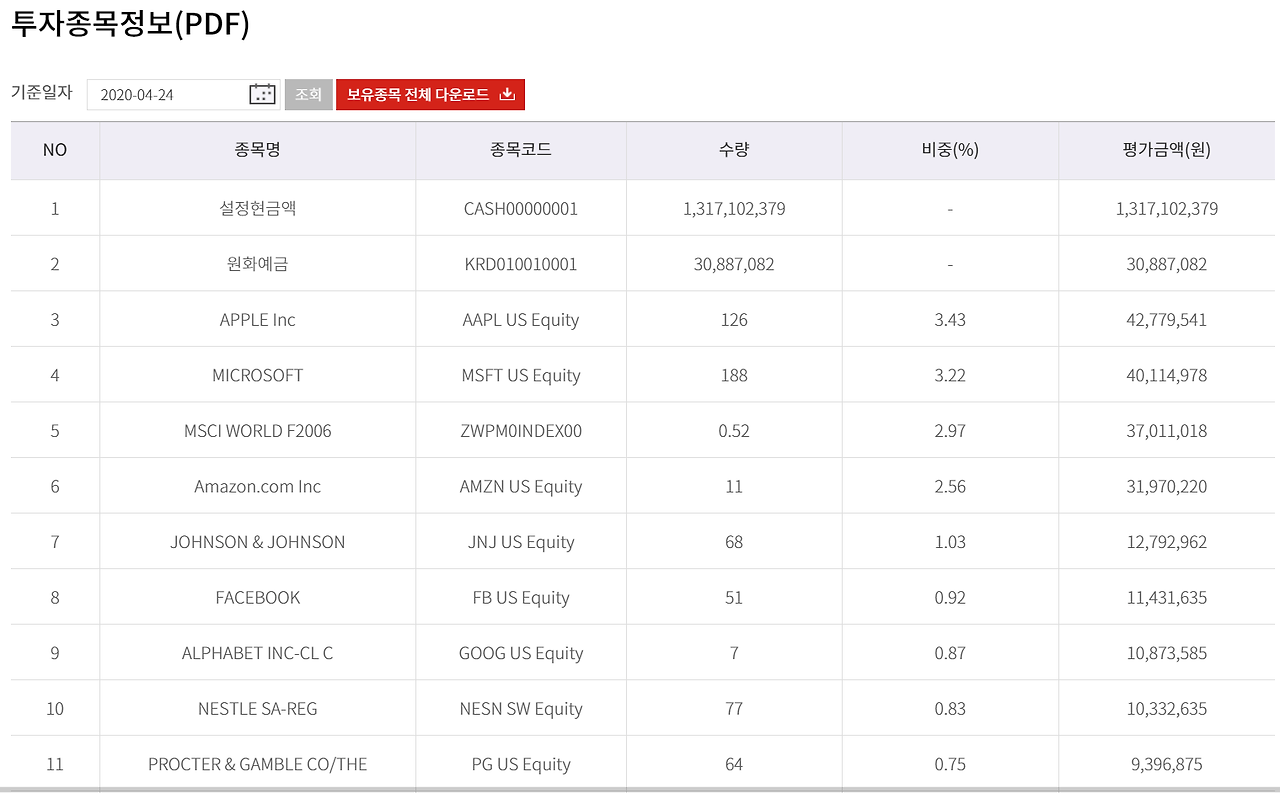The width and height of the screenshot is (1280, 793).
Task: Click the 조회 search button
Action: coord(308,94)
